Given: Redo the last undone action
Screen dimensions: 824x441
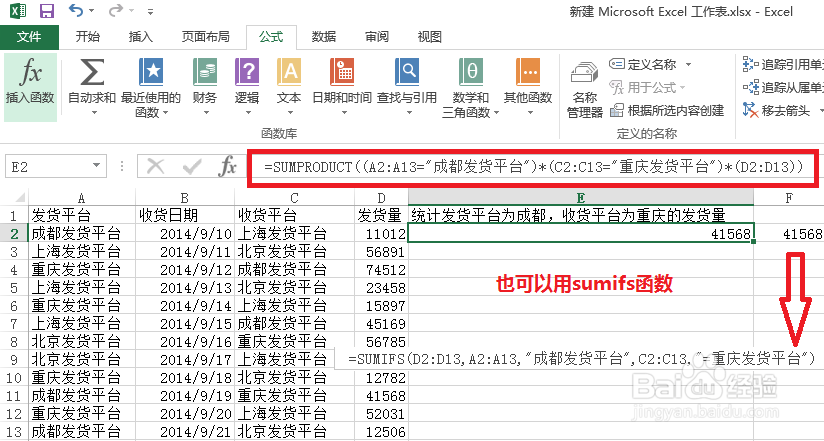Looking at the screenshot, I should [116, 10].
